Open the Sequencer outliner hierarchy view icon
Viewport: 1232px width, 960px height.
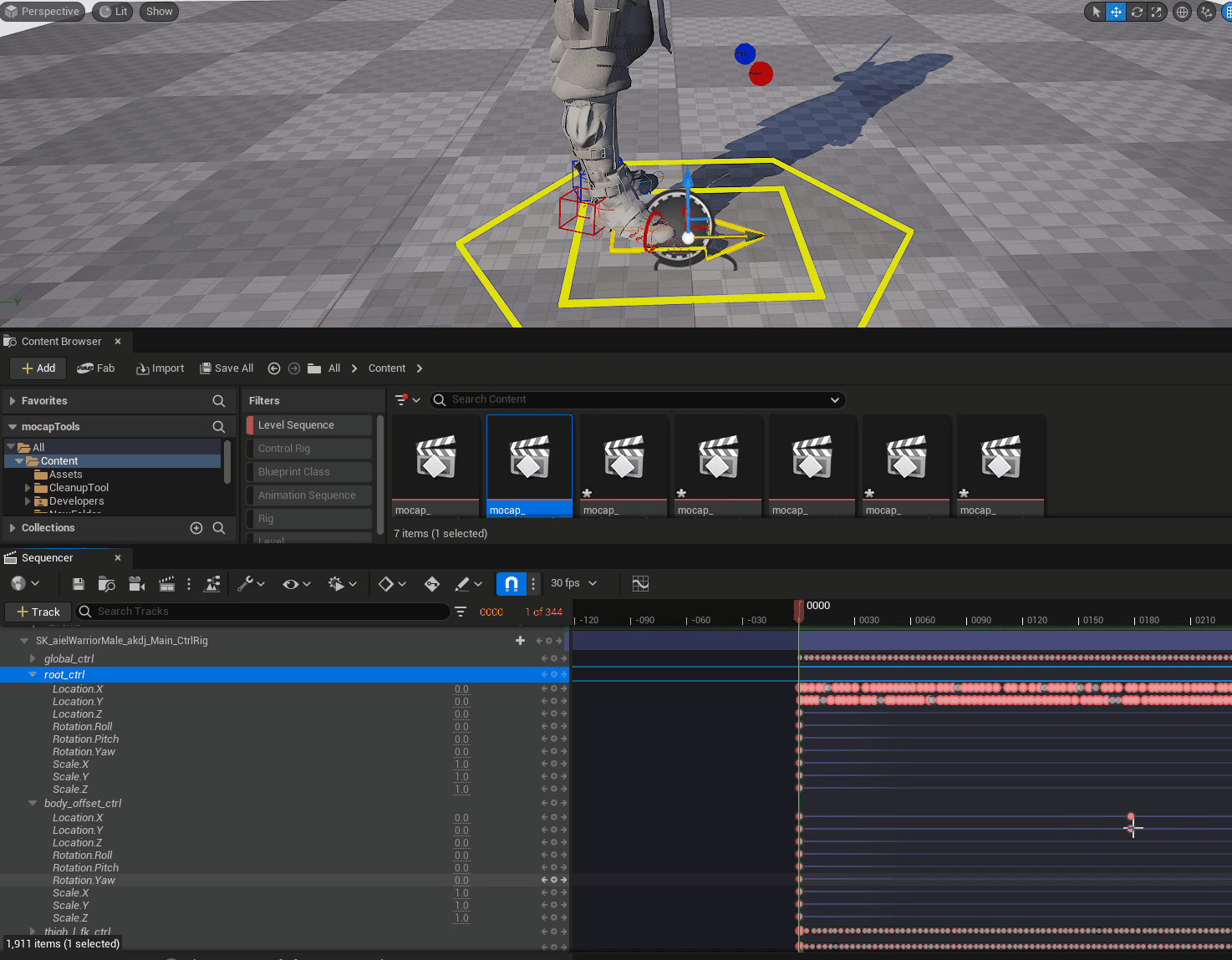click(212, 584)
